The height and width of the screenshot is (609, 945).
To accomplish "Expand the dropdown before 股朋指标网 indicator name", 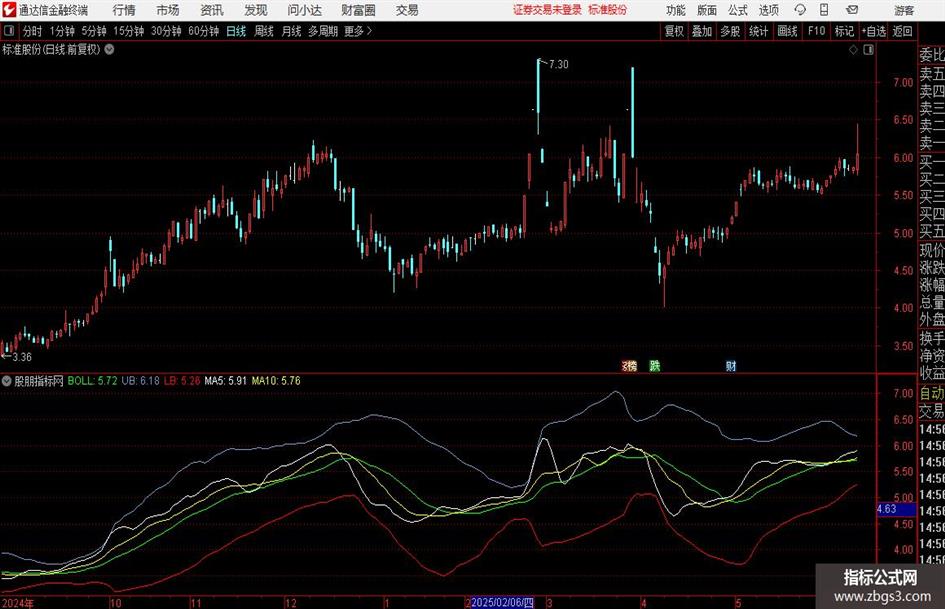I will [x=7, y=381].
